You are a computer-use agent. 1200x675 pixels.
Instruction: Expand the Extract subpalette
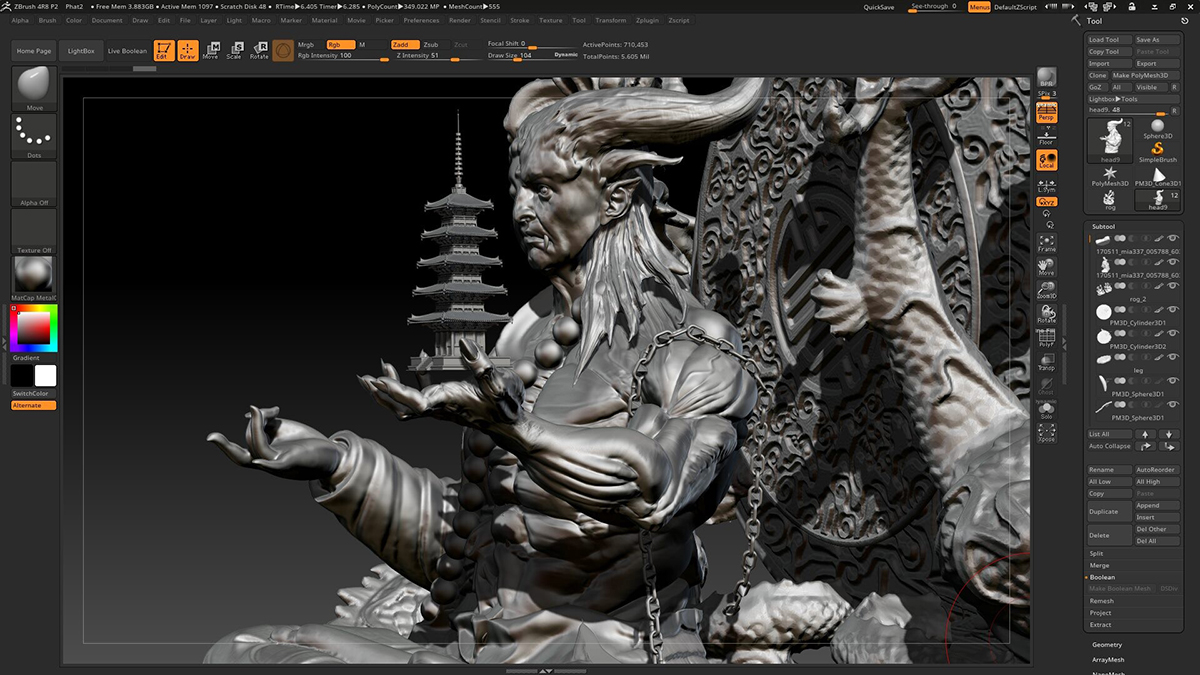(1100, 625)
